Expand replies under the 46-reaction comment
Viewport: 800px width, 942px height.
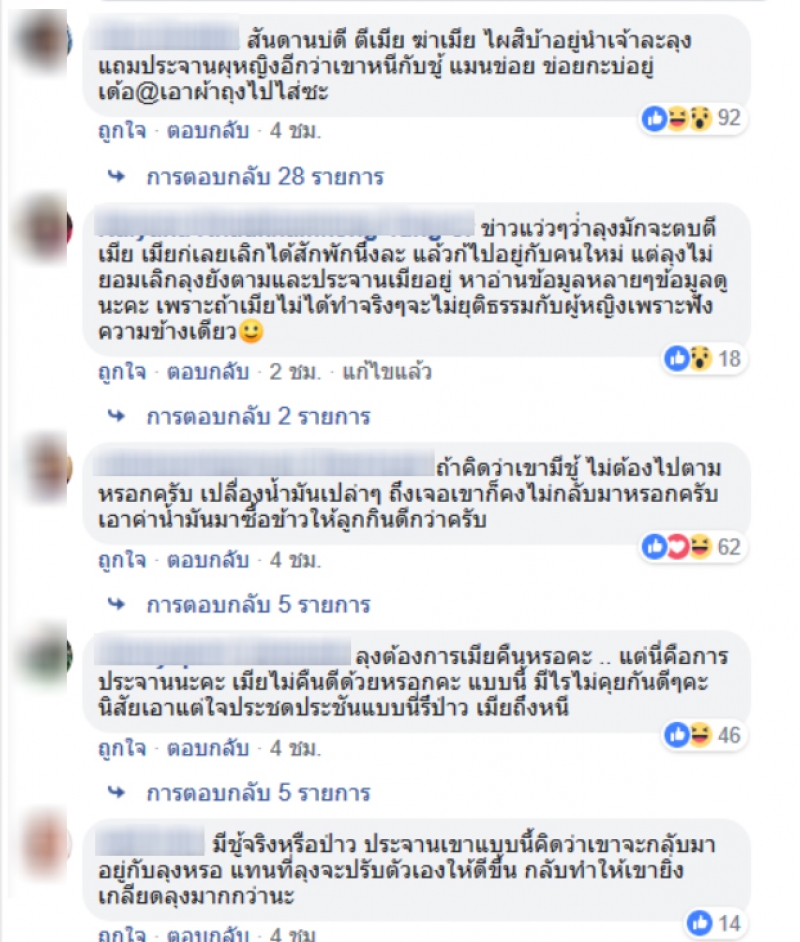[258, 793]
